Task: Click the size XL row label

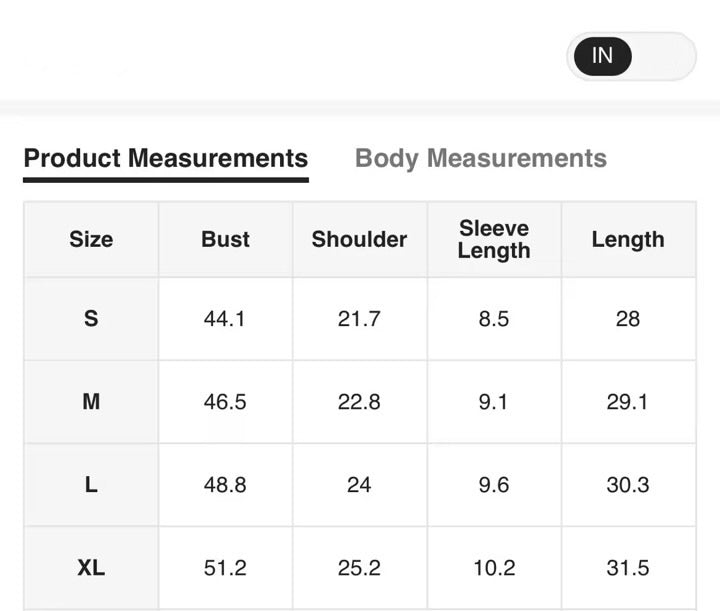Action: tap(91, 568)
